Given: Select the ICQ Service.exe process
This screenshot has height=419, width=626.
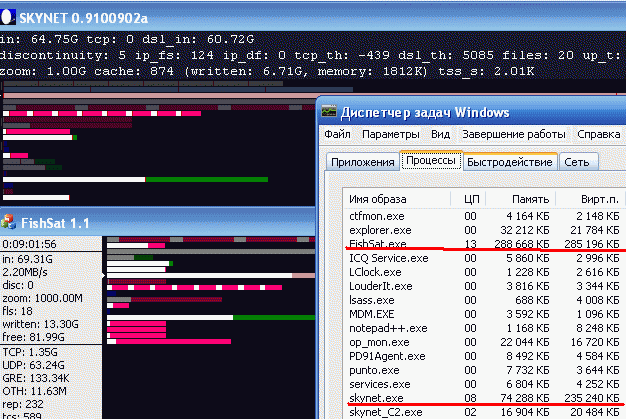Looking at the screenshot, I should pyautogui.click(x=484, y=258).
